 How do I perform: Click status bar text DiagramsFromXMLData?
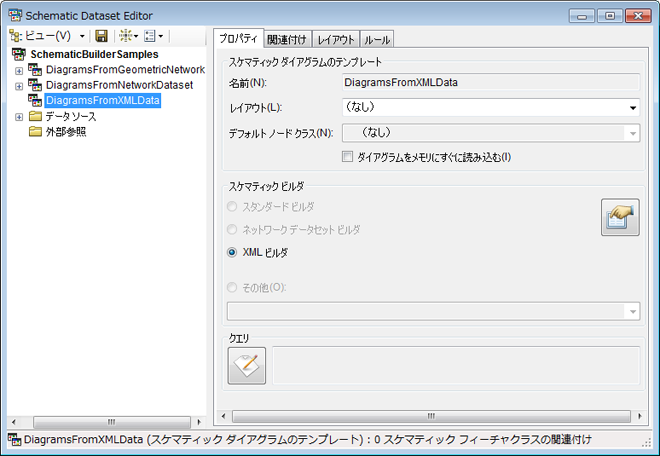(x=83, y=440)
